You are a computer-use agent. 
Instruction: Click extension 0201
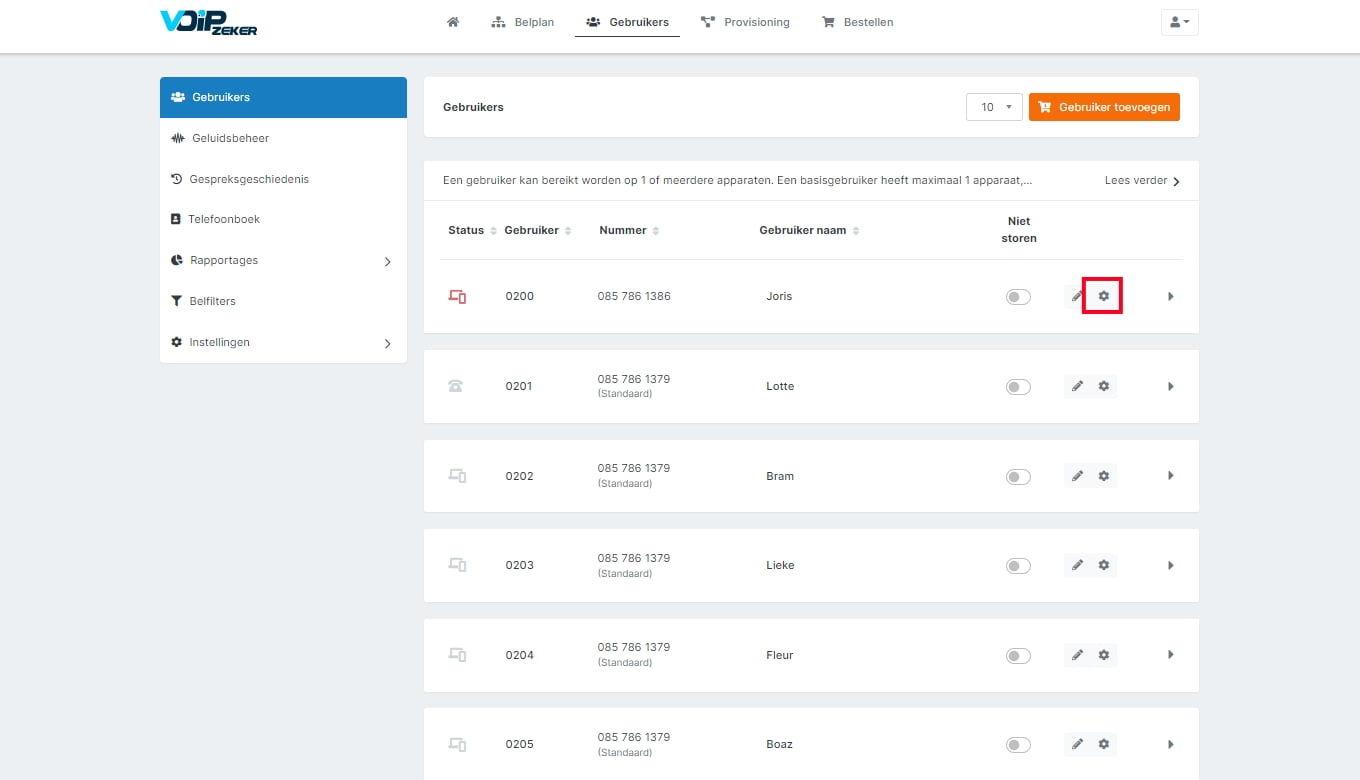click(x=519, y=386)
